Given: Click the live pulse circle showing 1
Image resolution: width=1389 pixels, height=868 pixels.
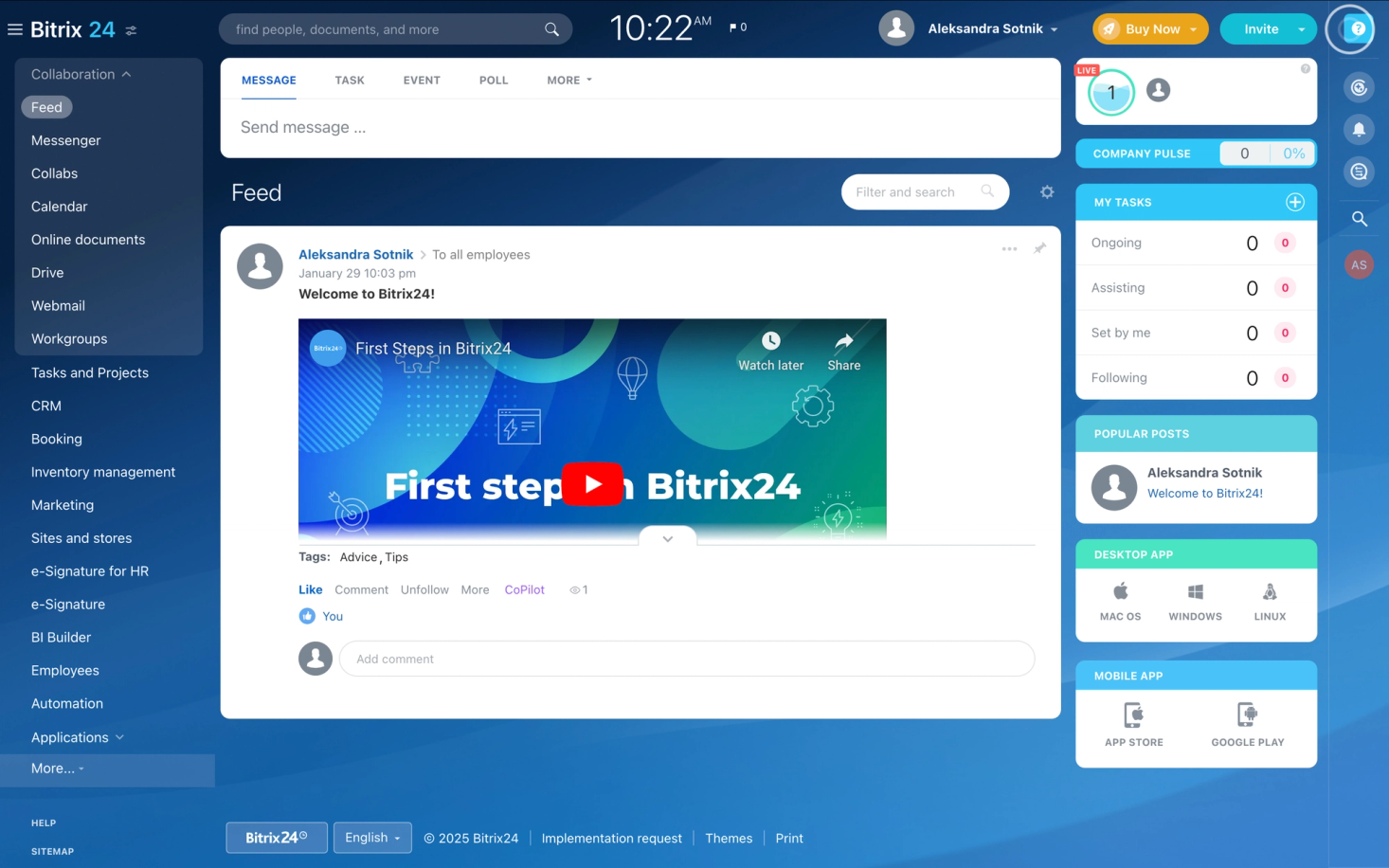Looking at the screenshot, I should (x=1110, y=93).
